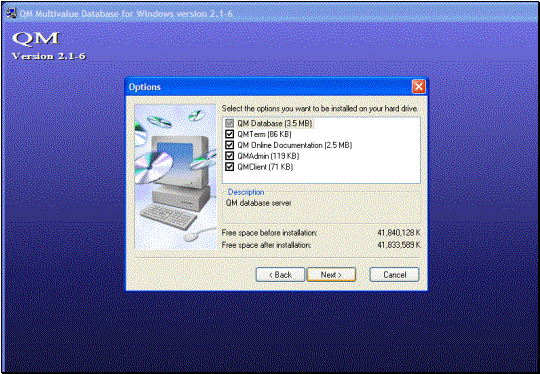The image size is (540, 374).
Task: Click the 'Description' group label
Action: click(246, 192)
